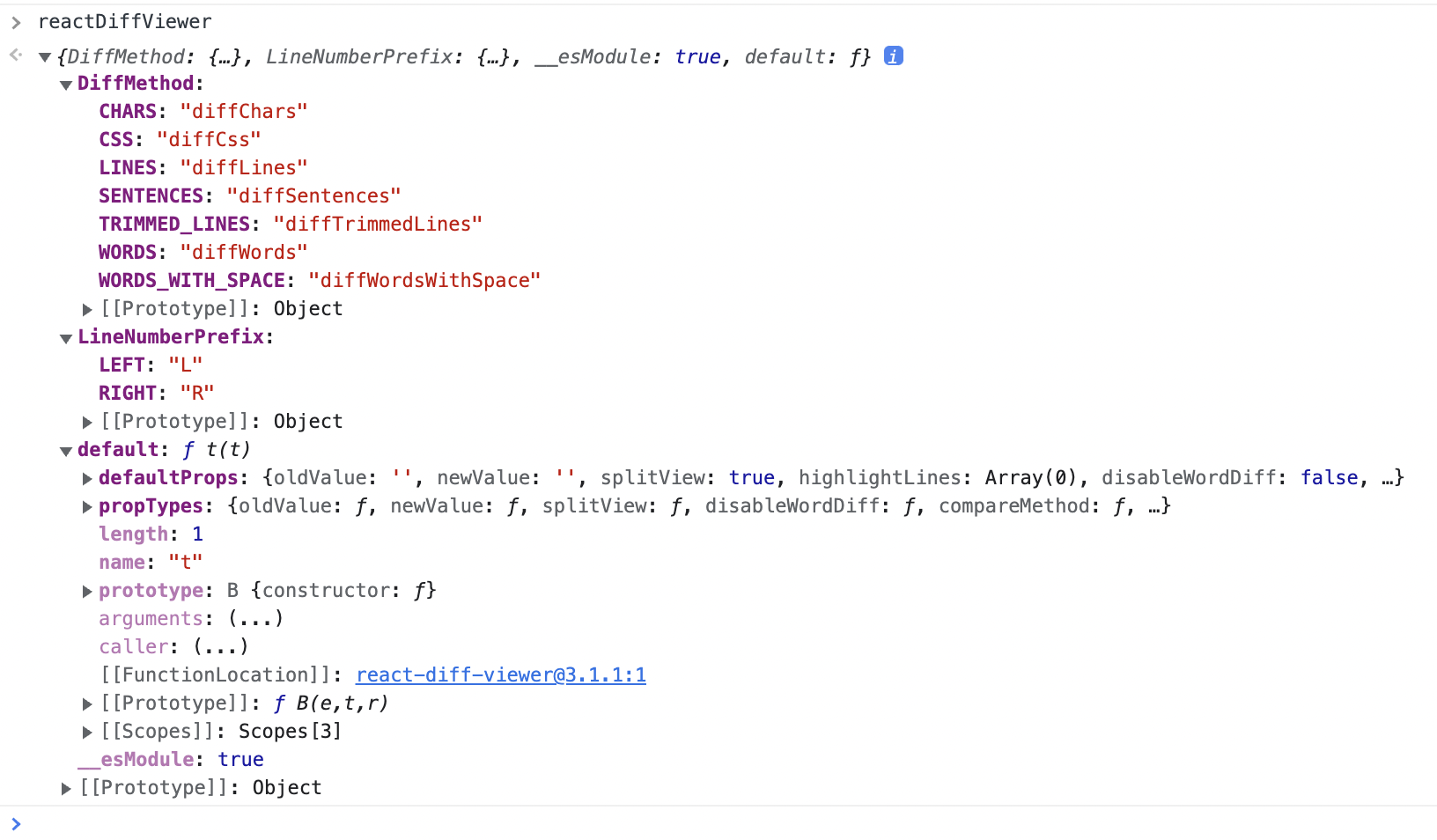Image resolution: width=1437 pixels, height=840 pixels.
Task: Expand [[Prototype]] under LineNumberPrefix
Action: [87, 422]
